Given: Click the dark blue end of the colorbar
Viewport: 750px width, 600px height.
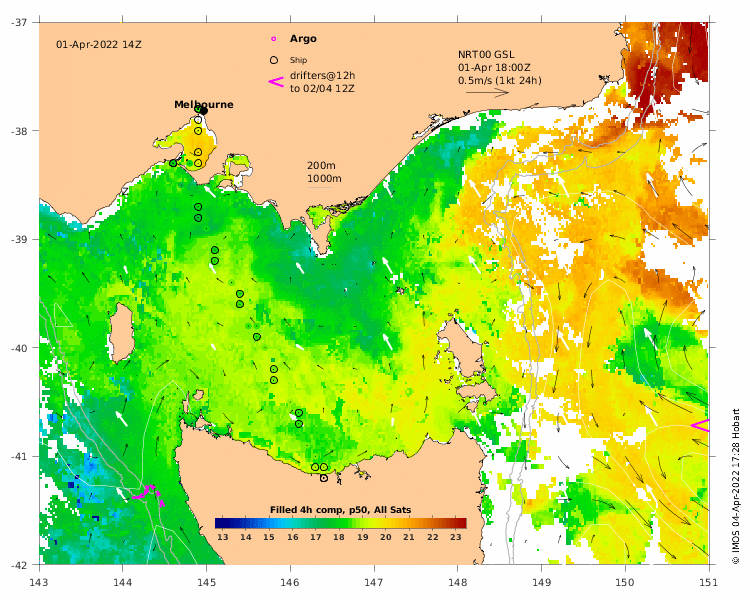Looking at the screenshot, I should point(221,523).
